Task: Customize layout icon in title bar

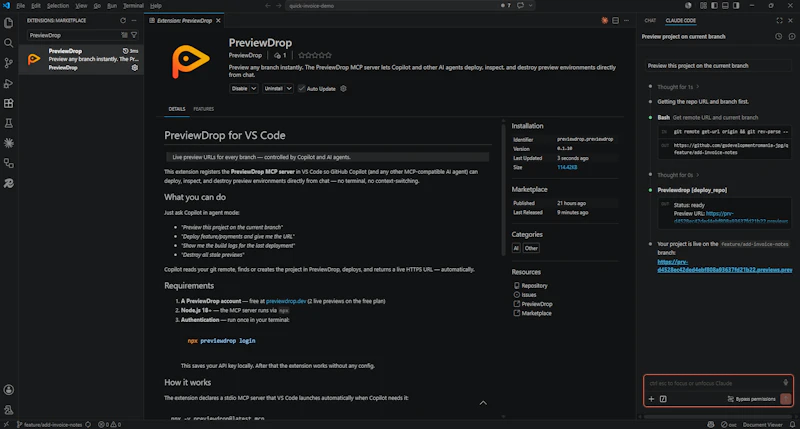Action: pos(704,6)
